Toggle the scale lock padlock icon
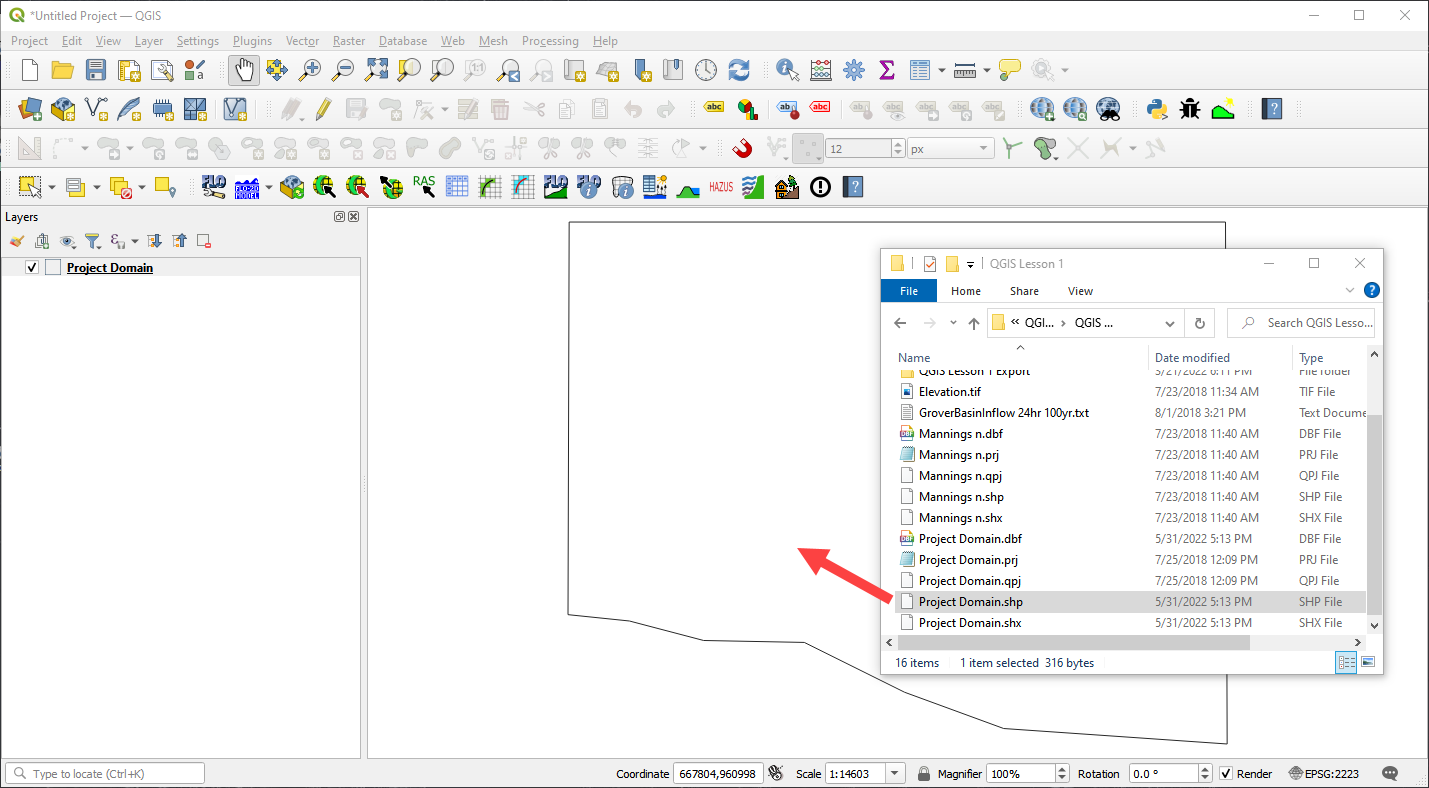Viewport: 1429px width, 788px height. coord(924,774)
